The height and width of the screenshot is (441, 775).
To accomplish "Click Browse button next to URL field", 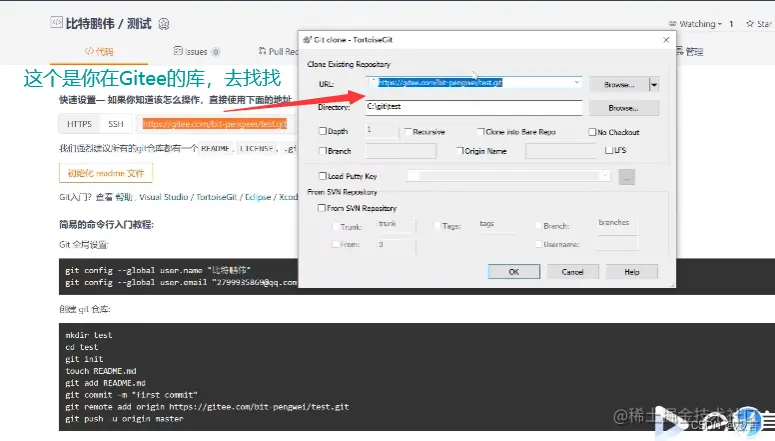I will (x=619, y=85).
